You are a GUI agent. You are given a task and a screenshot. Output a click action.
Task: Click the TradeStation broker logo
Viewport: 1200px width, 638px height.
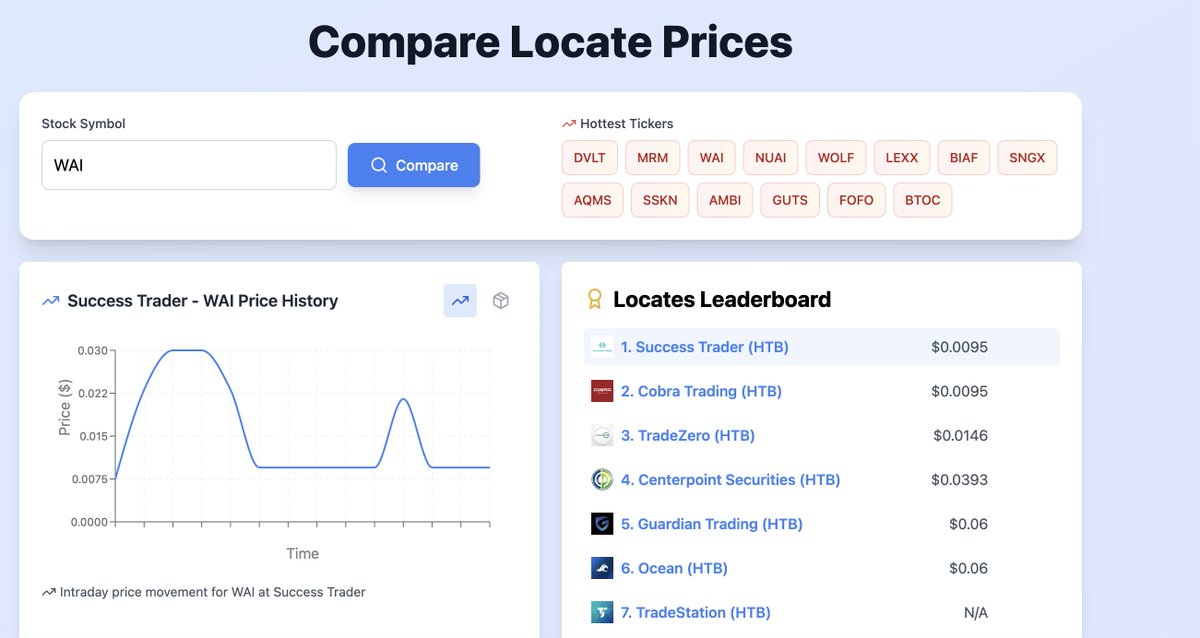click(x=602, y=612)
